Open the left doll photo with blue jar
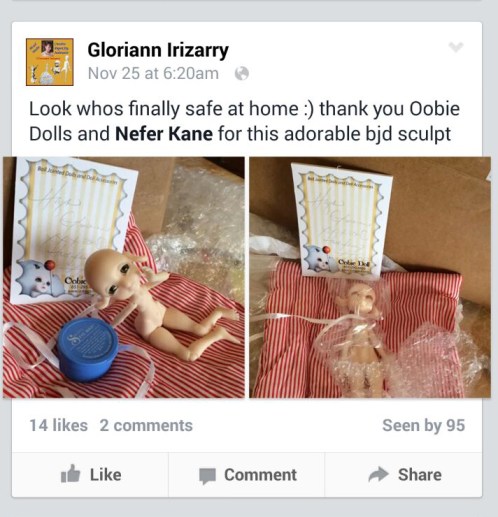Image resolution: width=498 pixels, height=517 pixels. pyautogui.click(x=124, y=277)
